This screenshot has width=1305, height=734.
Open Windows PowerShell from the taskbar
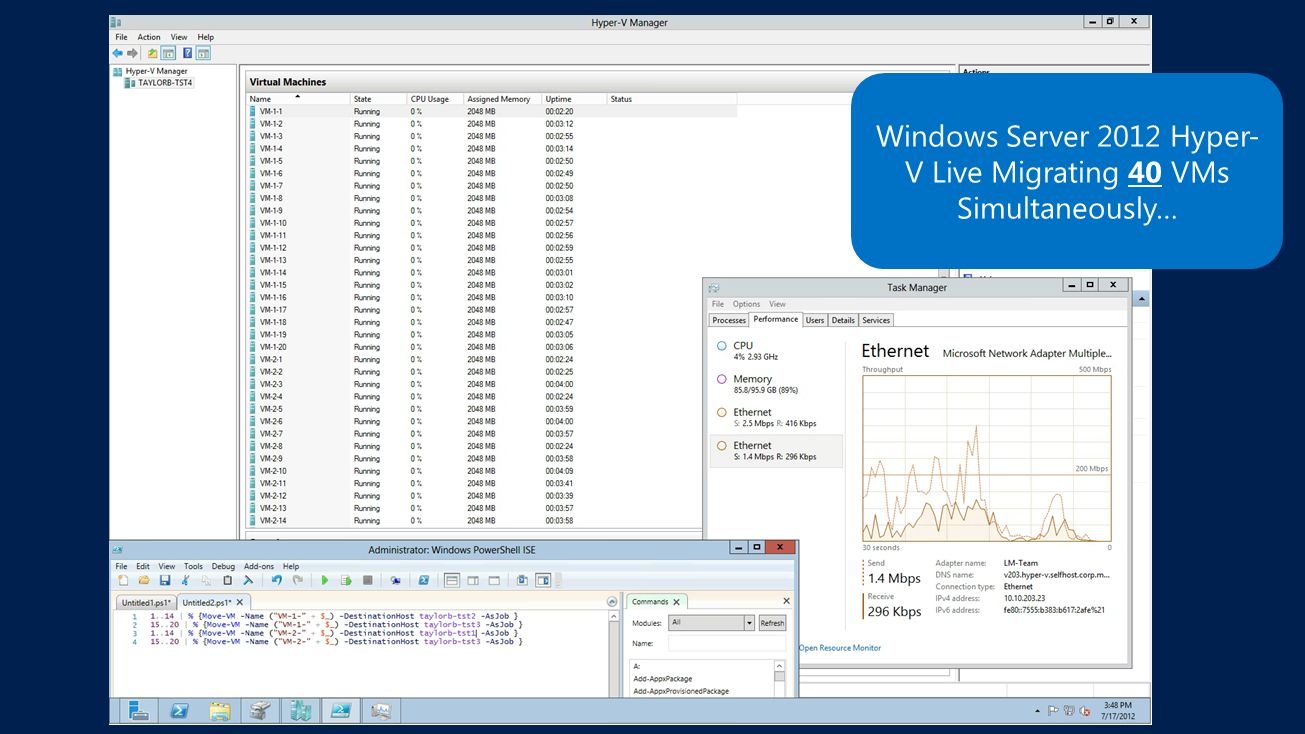(x=179, y=711)
